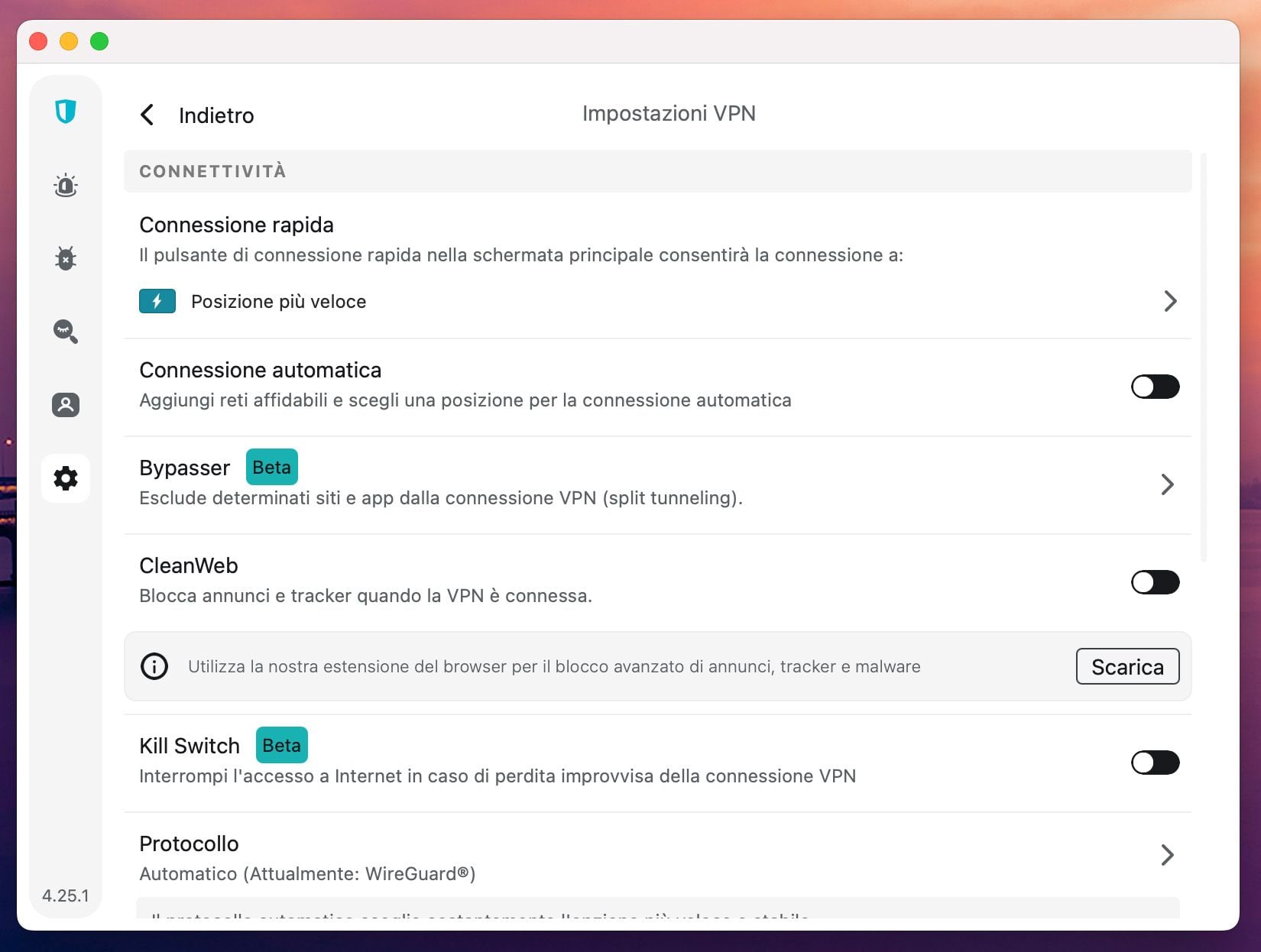Activate the Kill Switch
The image size is (1261, 952).
coord(1155,763)
